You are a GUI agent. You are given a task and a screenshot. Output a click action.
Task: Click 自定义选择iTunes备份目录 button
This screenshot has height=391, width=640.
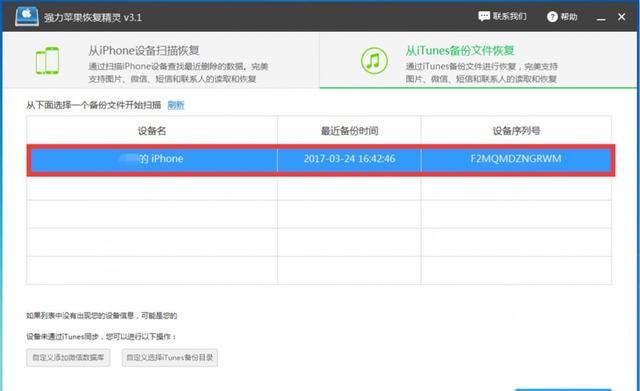(169, 358)
